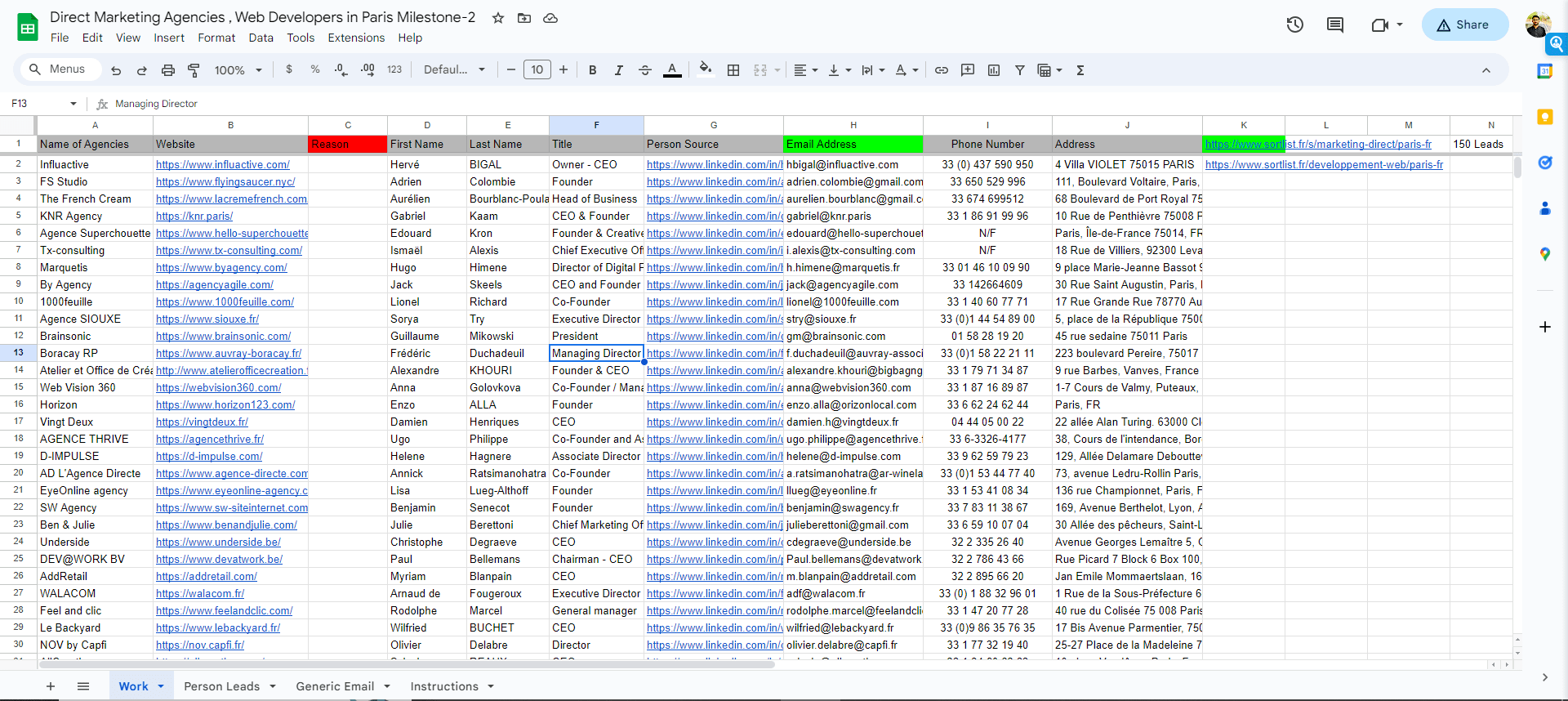The height and width of the screenshot is (701, 1568).
Task: Open the Data menu
Action: click(261, 38)
